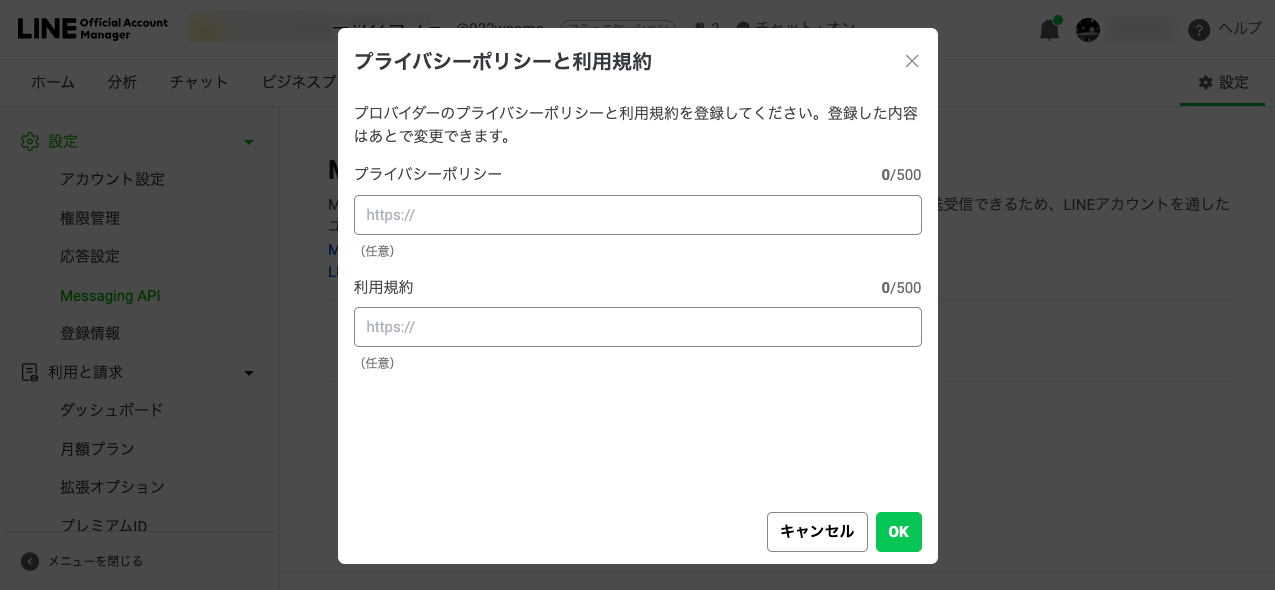Click the notification bell icon
The height and width of the screenshot is (590, 1275).
click(1049, 29)
